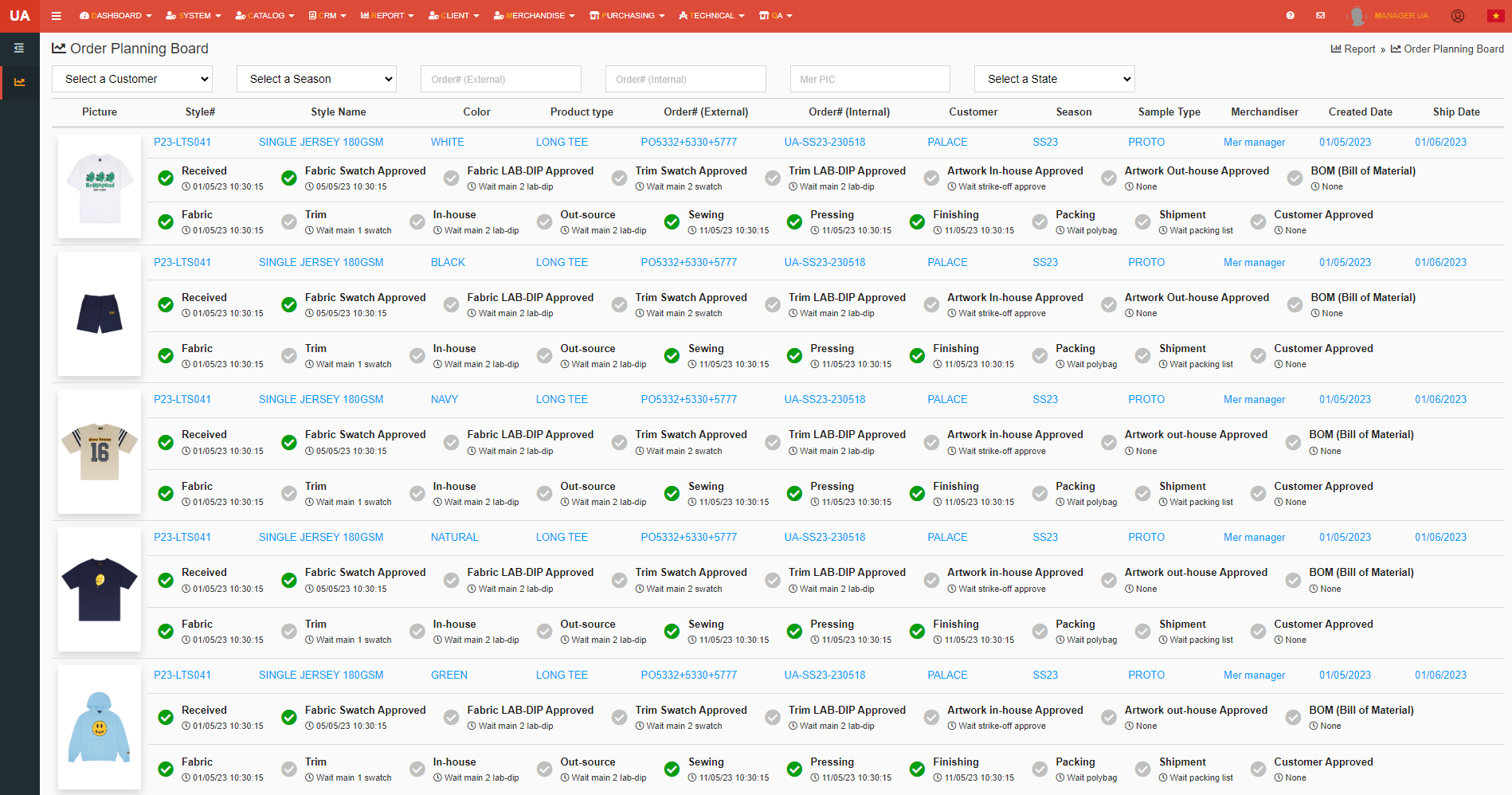Click the NATURAL color link
The image size is (1512, 795).
click(x=454, y=538)
